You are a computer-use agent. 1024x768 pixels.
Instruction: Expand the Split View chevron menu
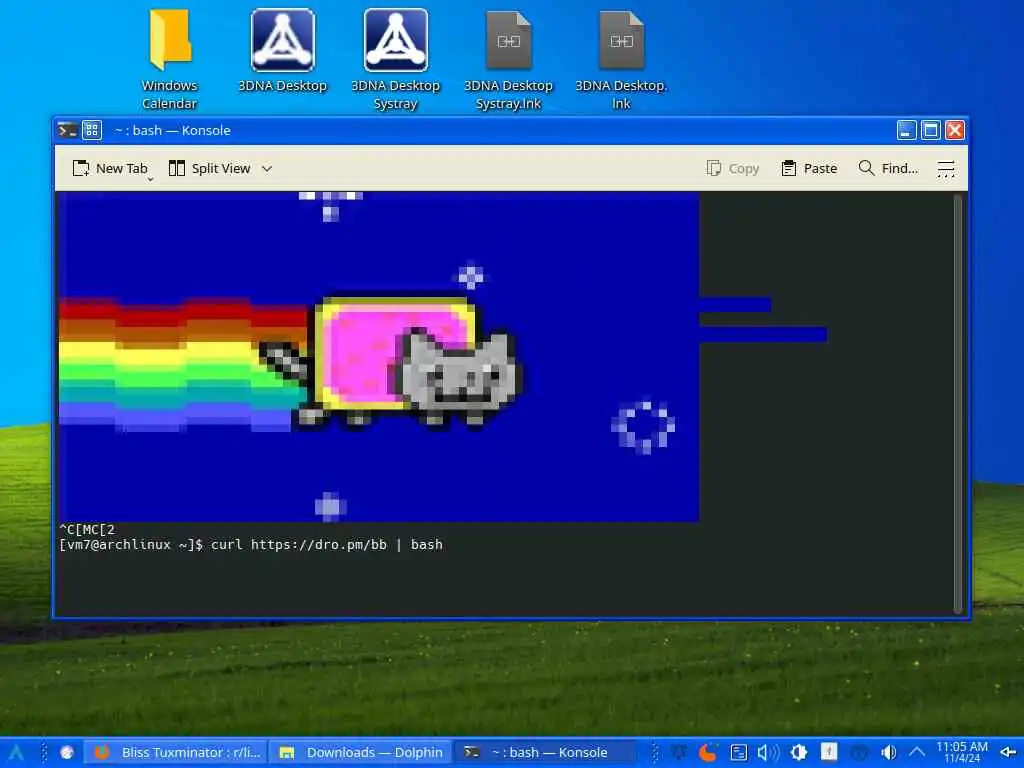[266, 168]
